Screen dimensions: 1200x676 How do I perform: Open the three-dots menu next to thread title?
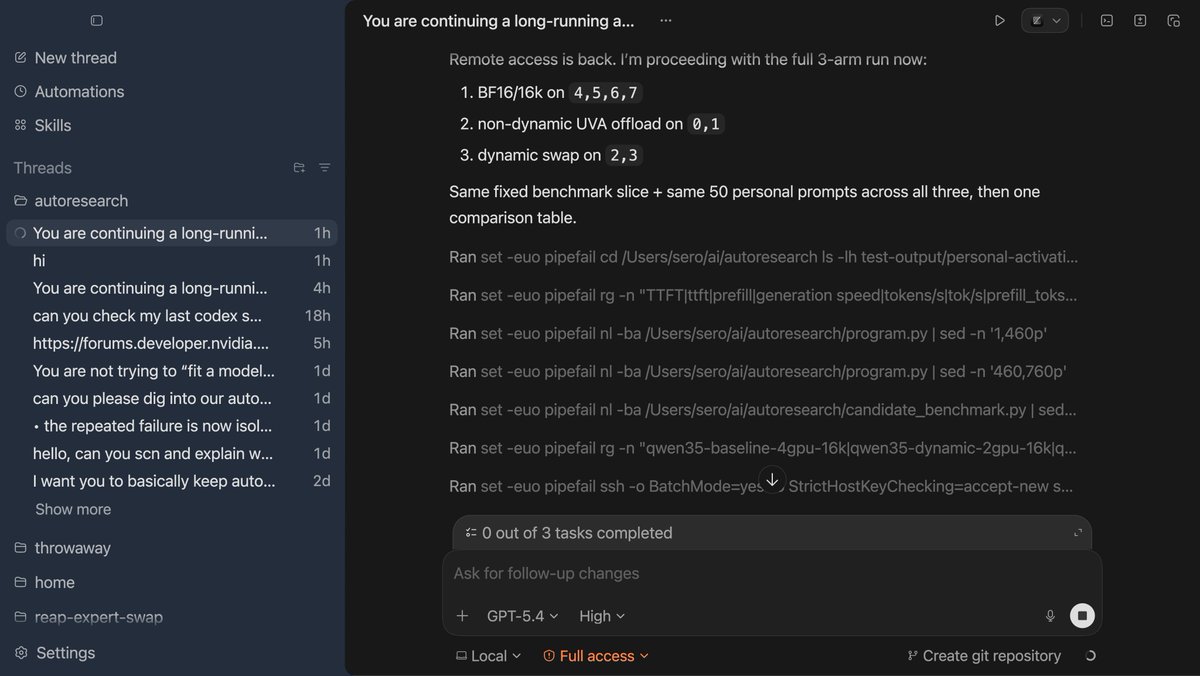[x=666, y=20]
